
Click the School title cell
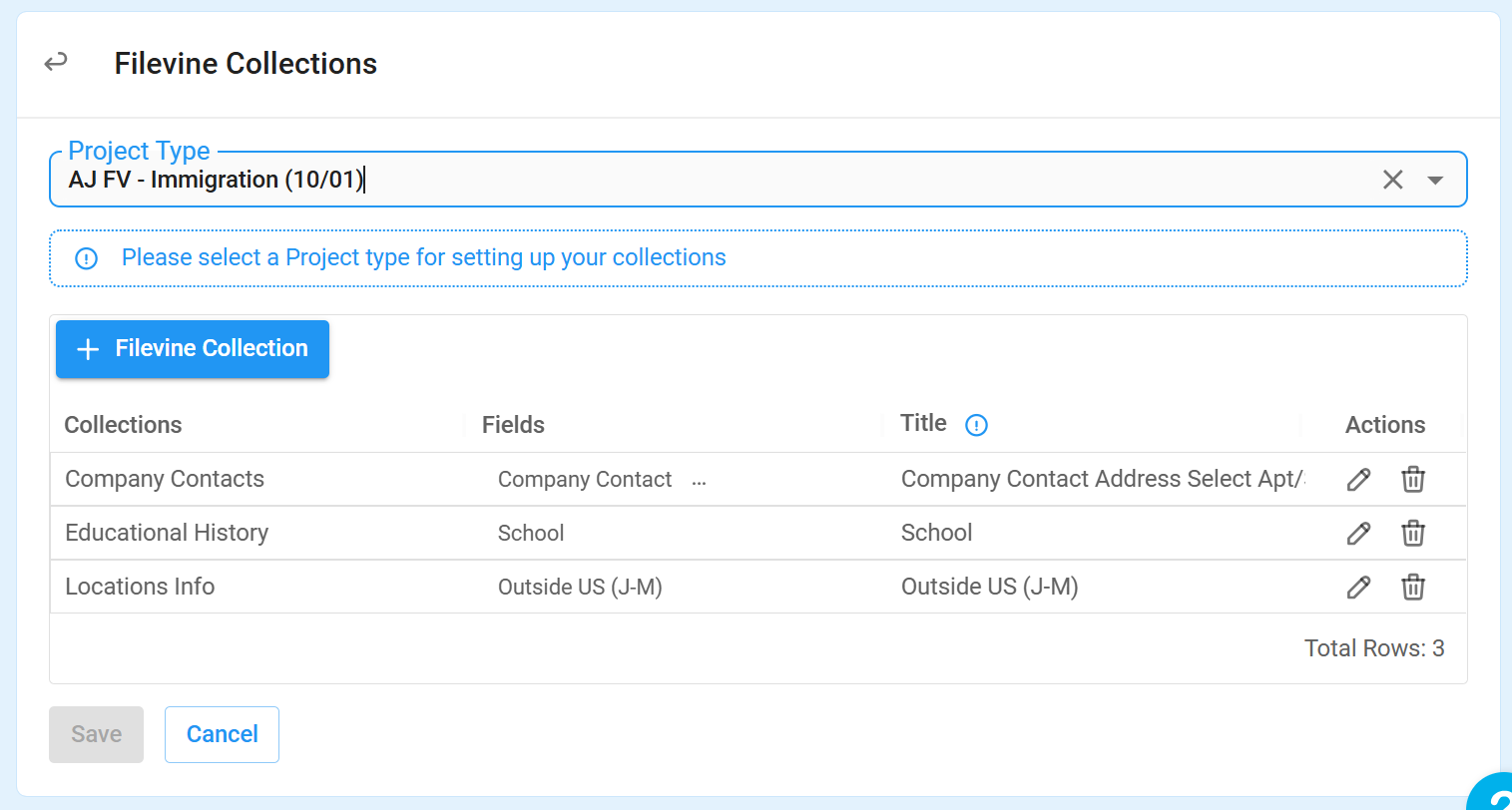tap(936, 533)
